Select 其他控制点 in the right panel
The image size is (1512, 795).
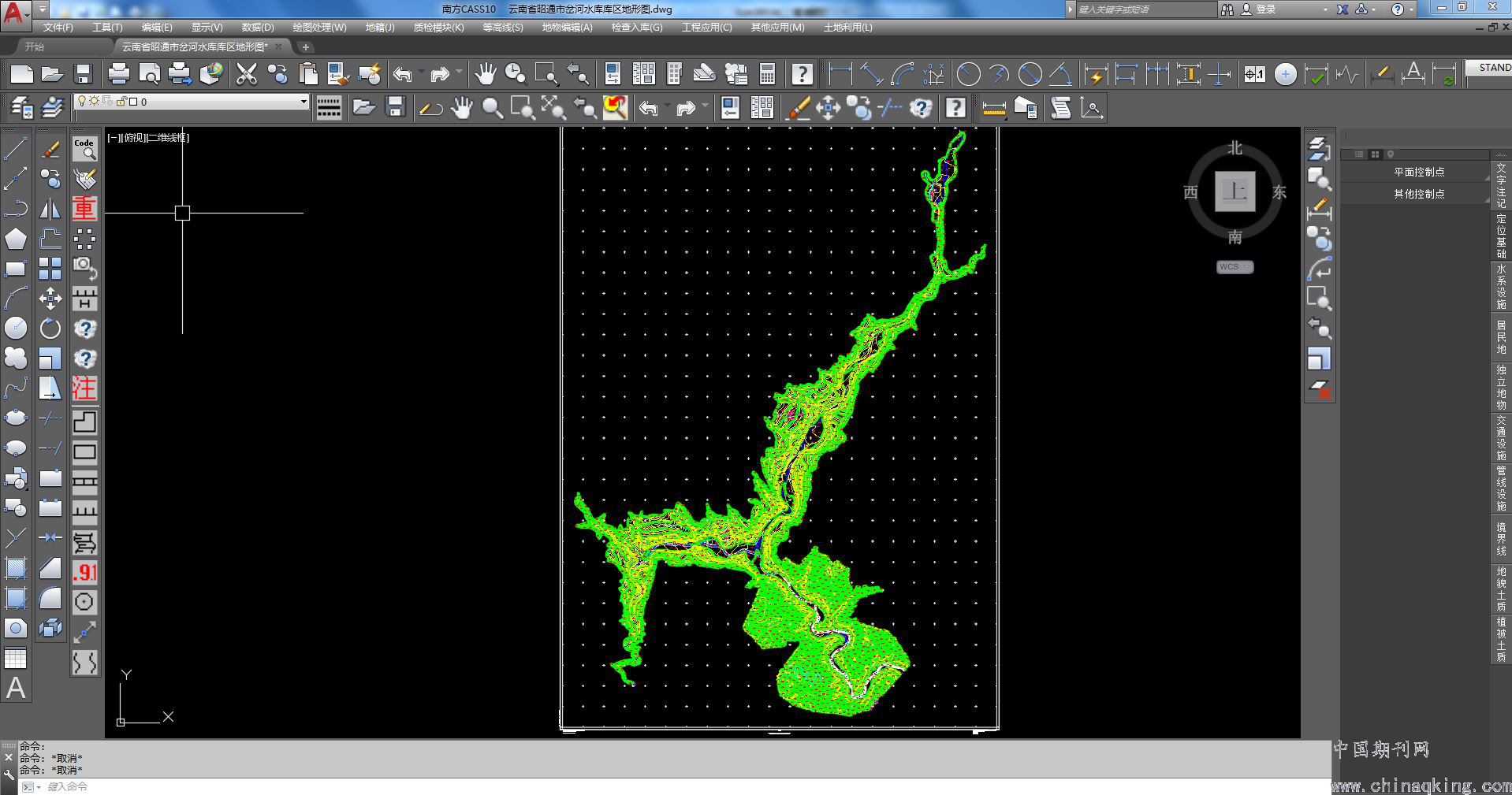tap(1418, 194)
